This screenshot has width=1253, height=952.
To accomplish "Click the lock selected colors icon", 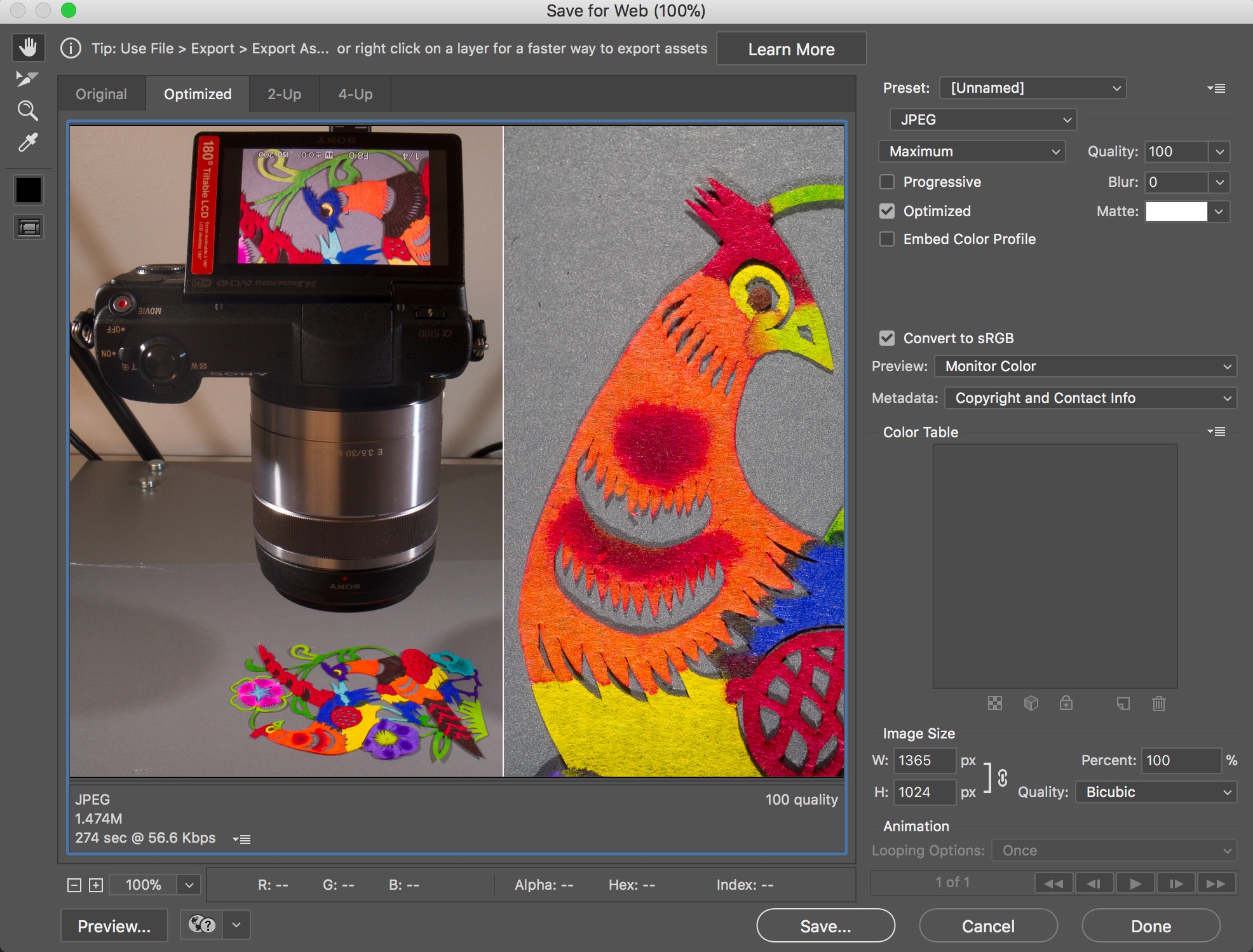I will pyautogui.click(x=1067, y=704).
